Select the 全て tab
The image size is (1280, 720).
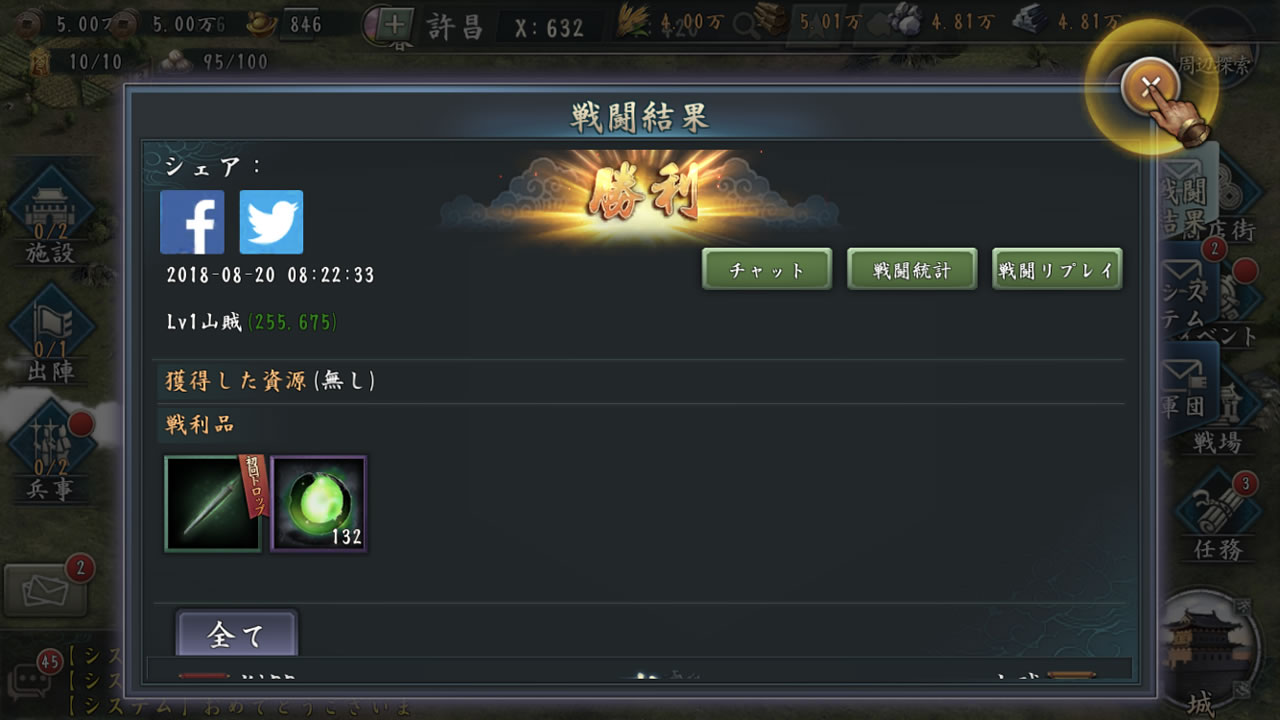click(x=237, y=634)
